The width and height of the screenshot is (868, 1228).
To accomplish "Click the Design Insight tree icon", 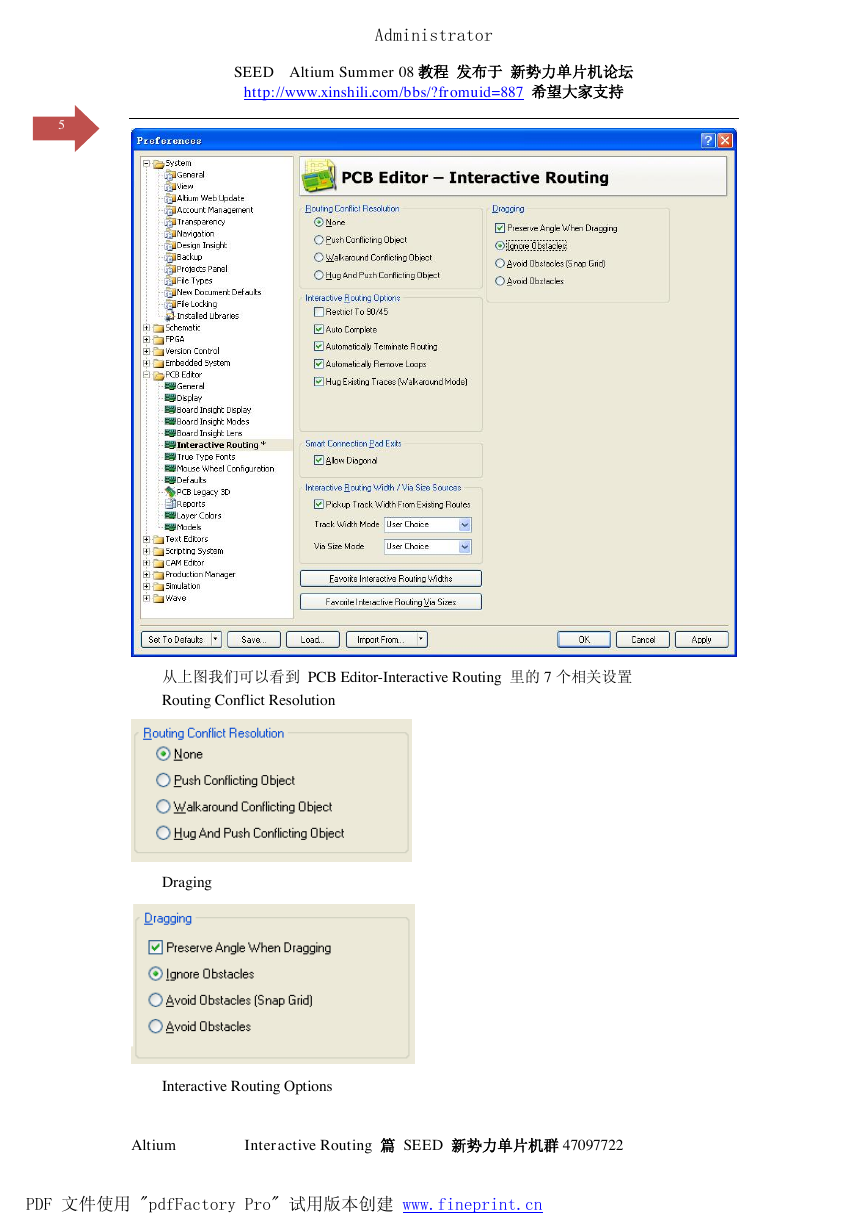I will [170, 245].
